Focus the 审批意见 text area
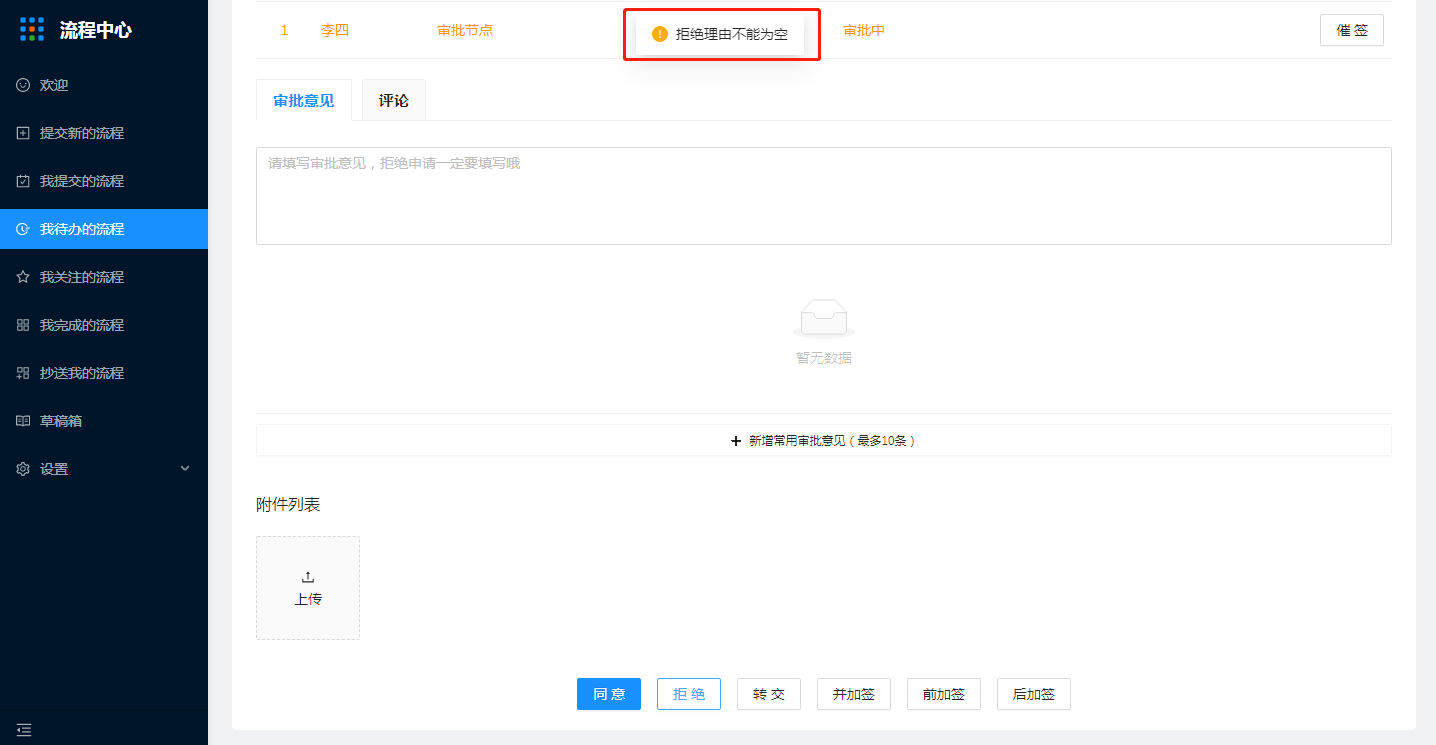Screen dimensions: 1436x745 (824, 196)
